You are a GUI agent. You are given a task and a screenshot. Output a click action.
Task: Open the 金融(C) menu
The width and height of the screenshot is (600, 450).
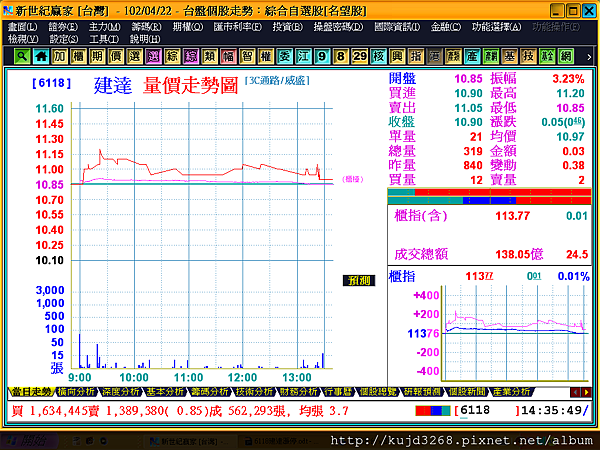click(445, 27)
